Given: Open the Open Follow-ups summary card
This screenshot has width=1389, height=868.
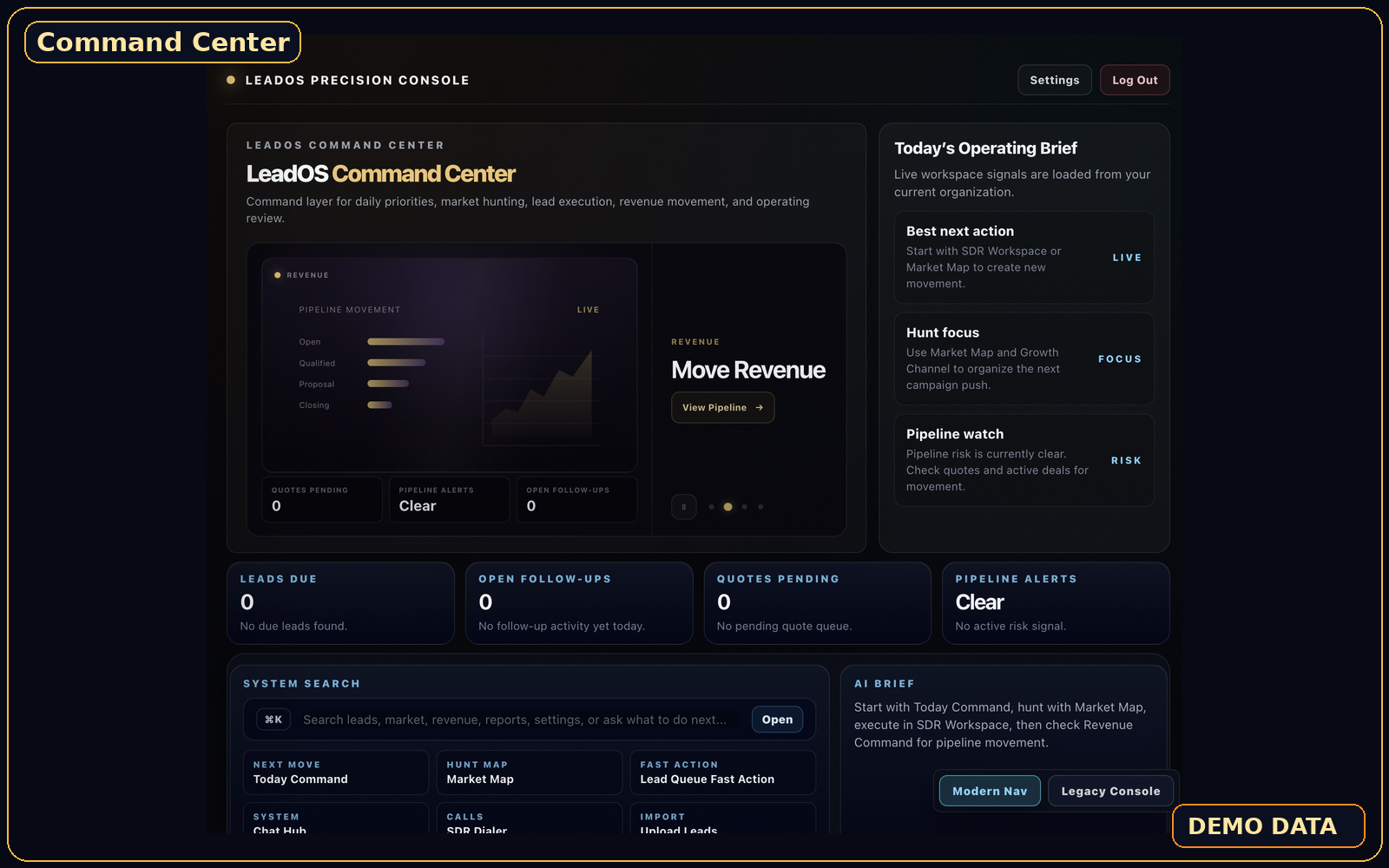Looking at the screenshot, I should pos(579,603).
